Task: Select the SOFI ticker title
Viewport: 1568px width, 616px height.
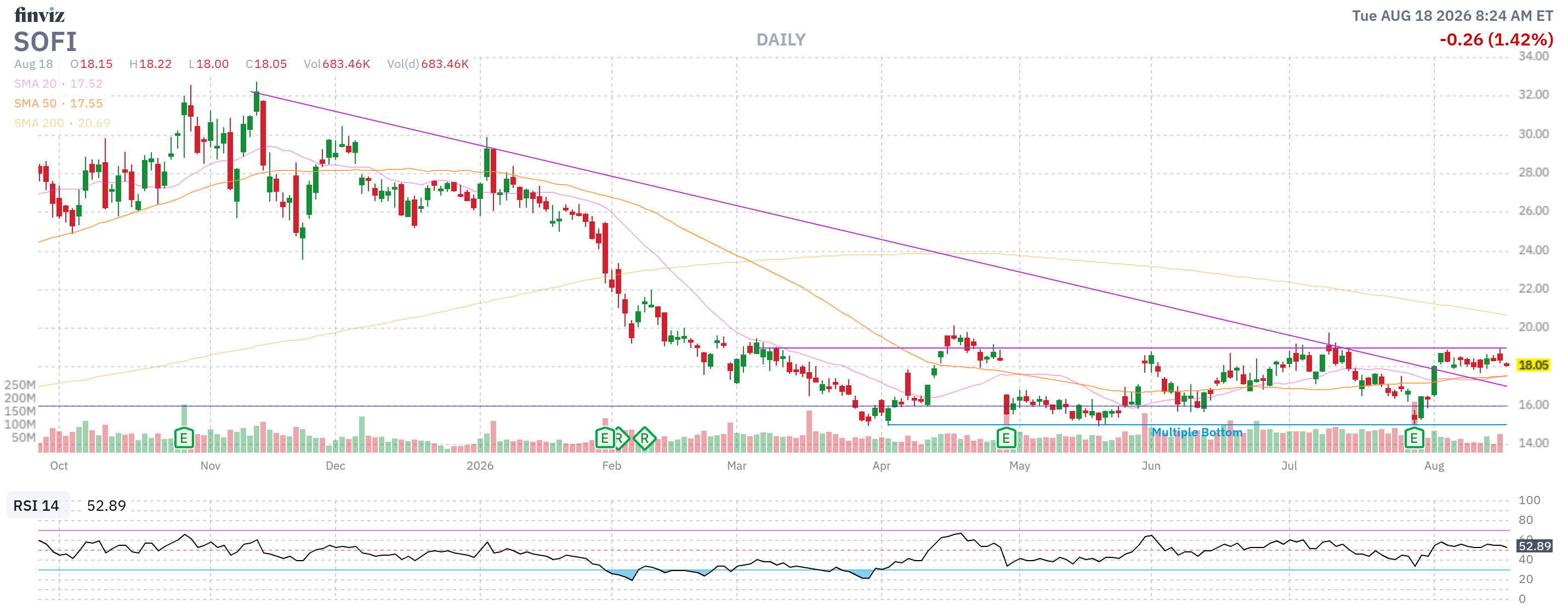Action: pos(46,42)
